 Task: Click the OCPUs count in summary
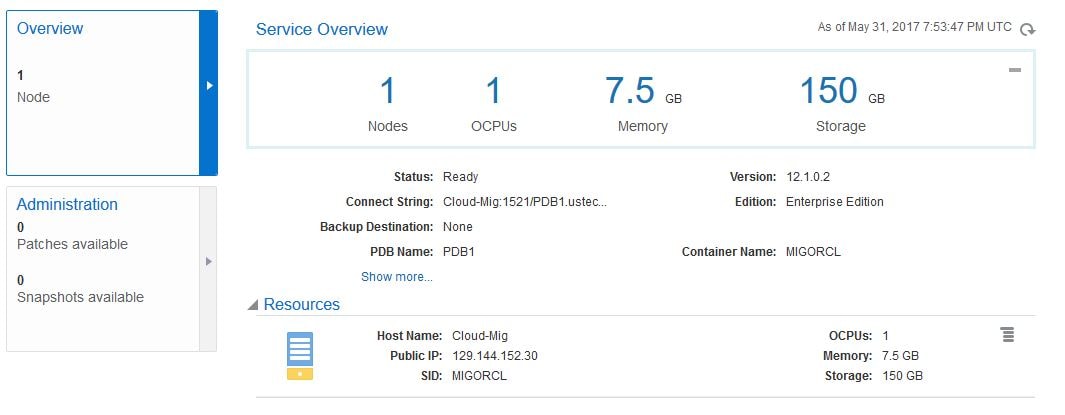[493, 92]
